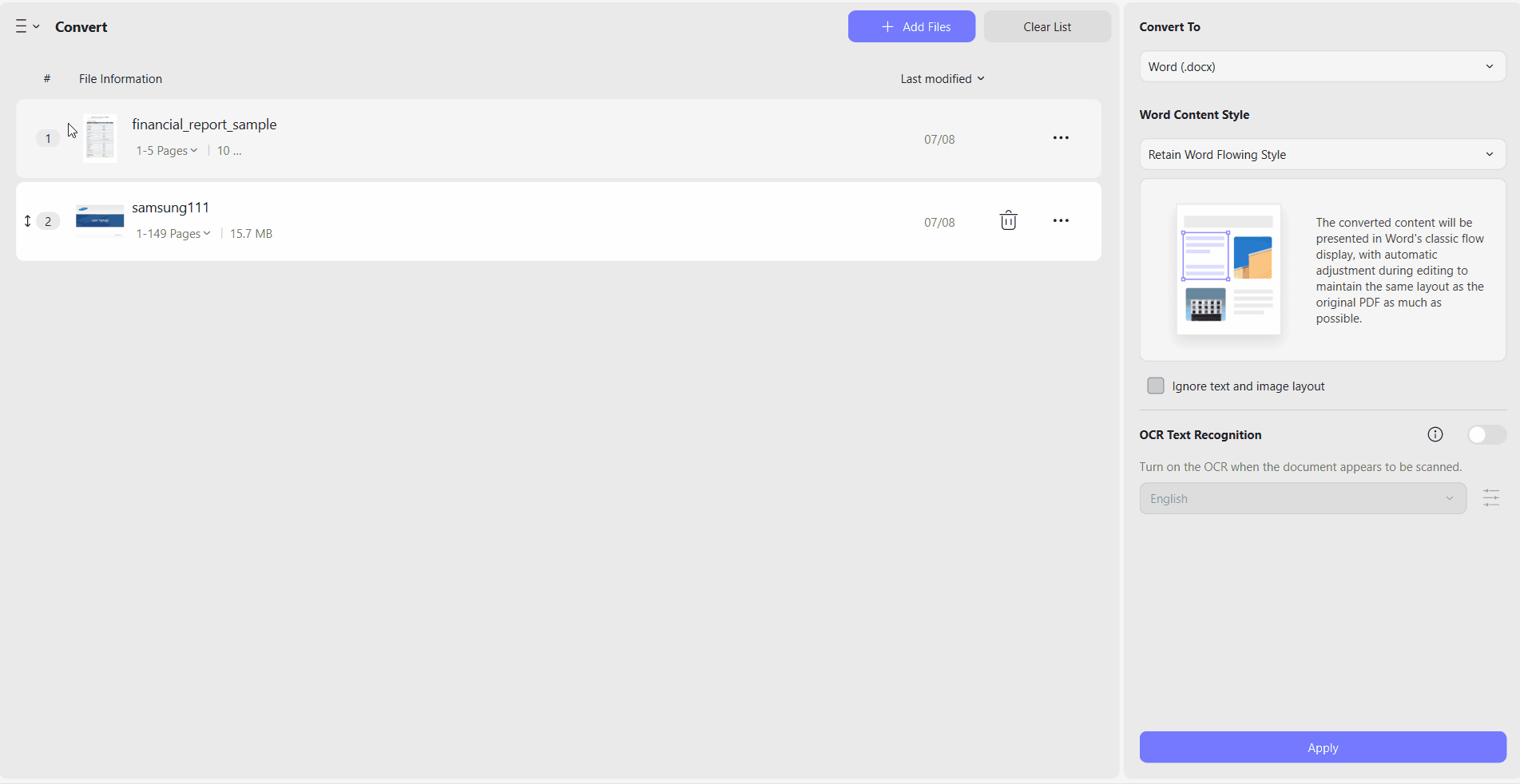The width and height of the screenshot is (1520, 784).
Task: Expand the Convert To Word (.docx) dropdown
Action: click(x=1323, y=66)
